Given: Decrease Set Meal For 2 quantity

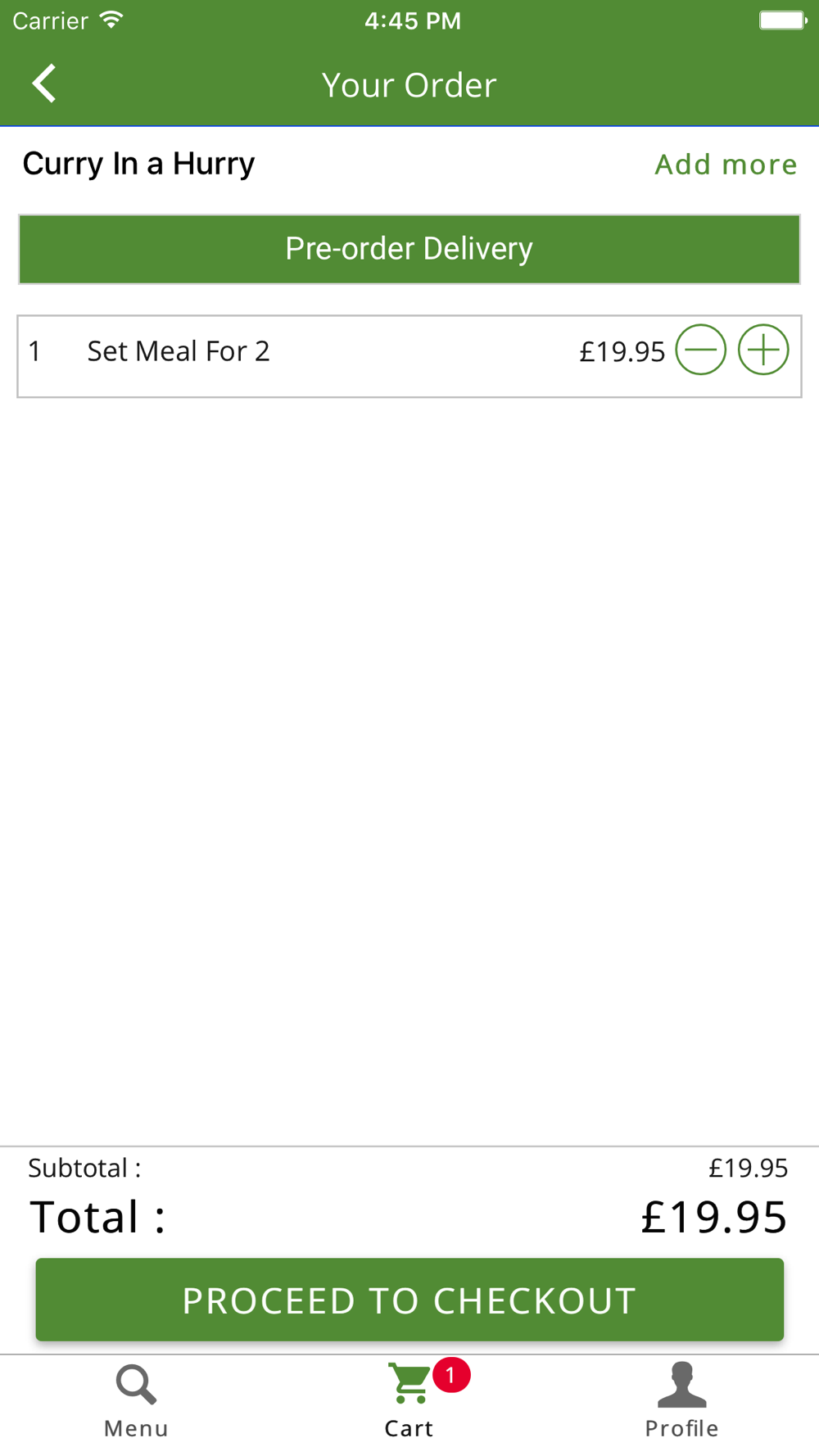Looking at the screenshot, I should tap(700, 350).
